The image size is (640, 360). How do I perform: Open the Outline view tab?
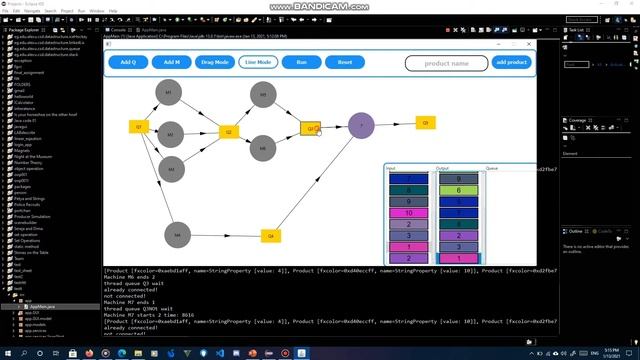576,231
